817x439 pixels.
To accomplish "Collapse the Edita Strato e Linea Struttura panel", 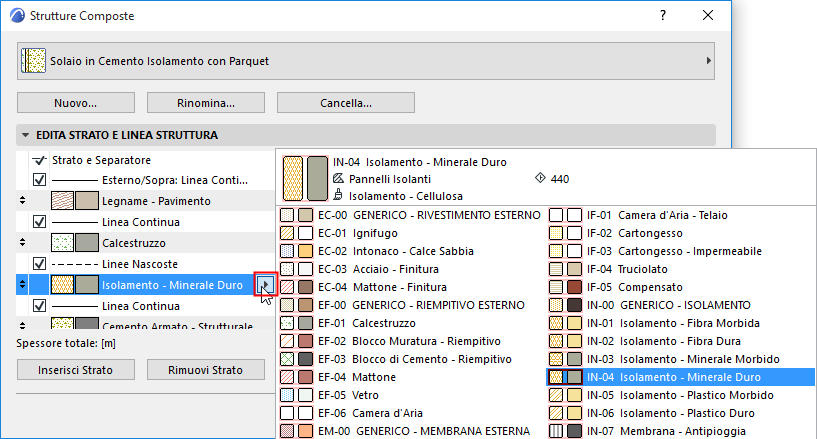I will (25, 135).
